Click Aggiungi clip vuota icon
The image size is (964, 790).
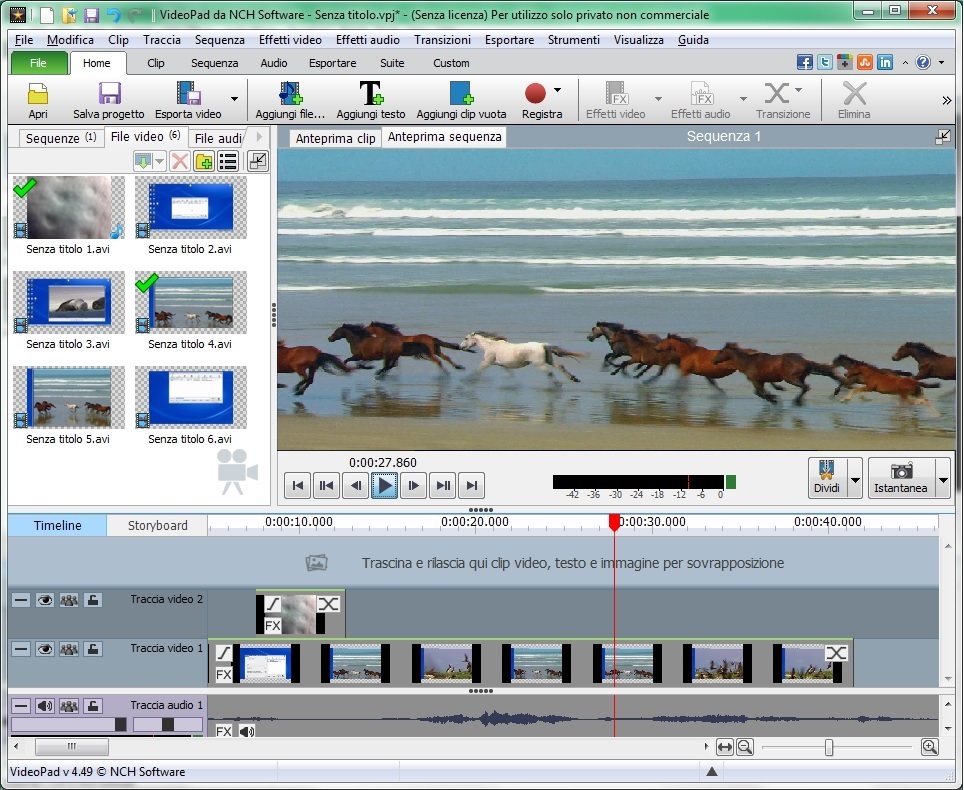tap(461, 93)
